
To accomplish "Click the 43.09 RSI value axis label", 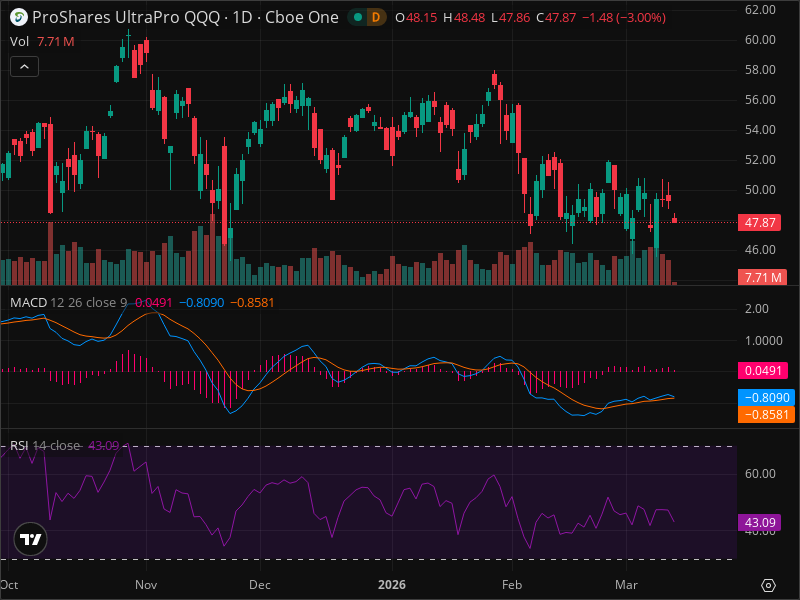I will click(759, 522).
